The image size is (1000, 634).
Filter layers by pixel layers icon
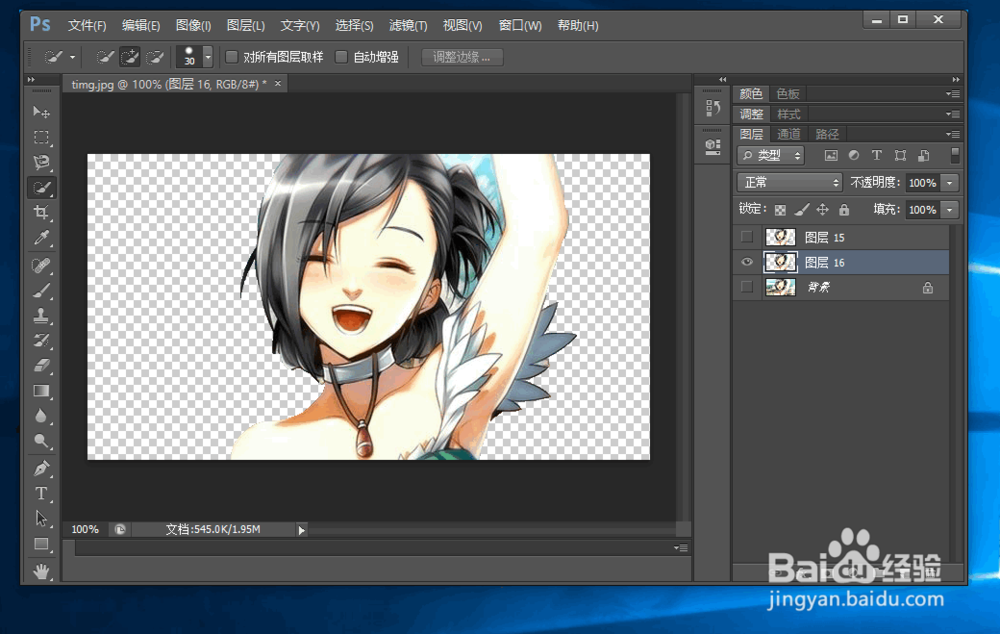(x=831, y=156)
